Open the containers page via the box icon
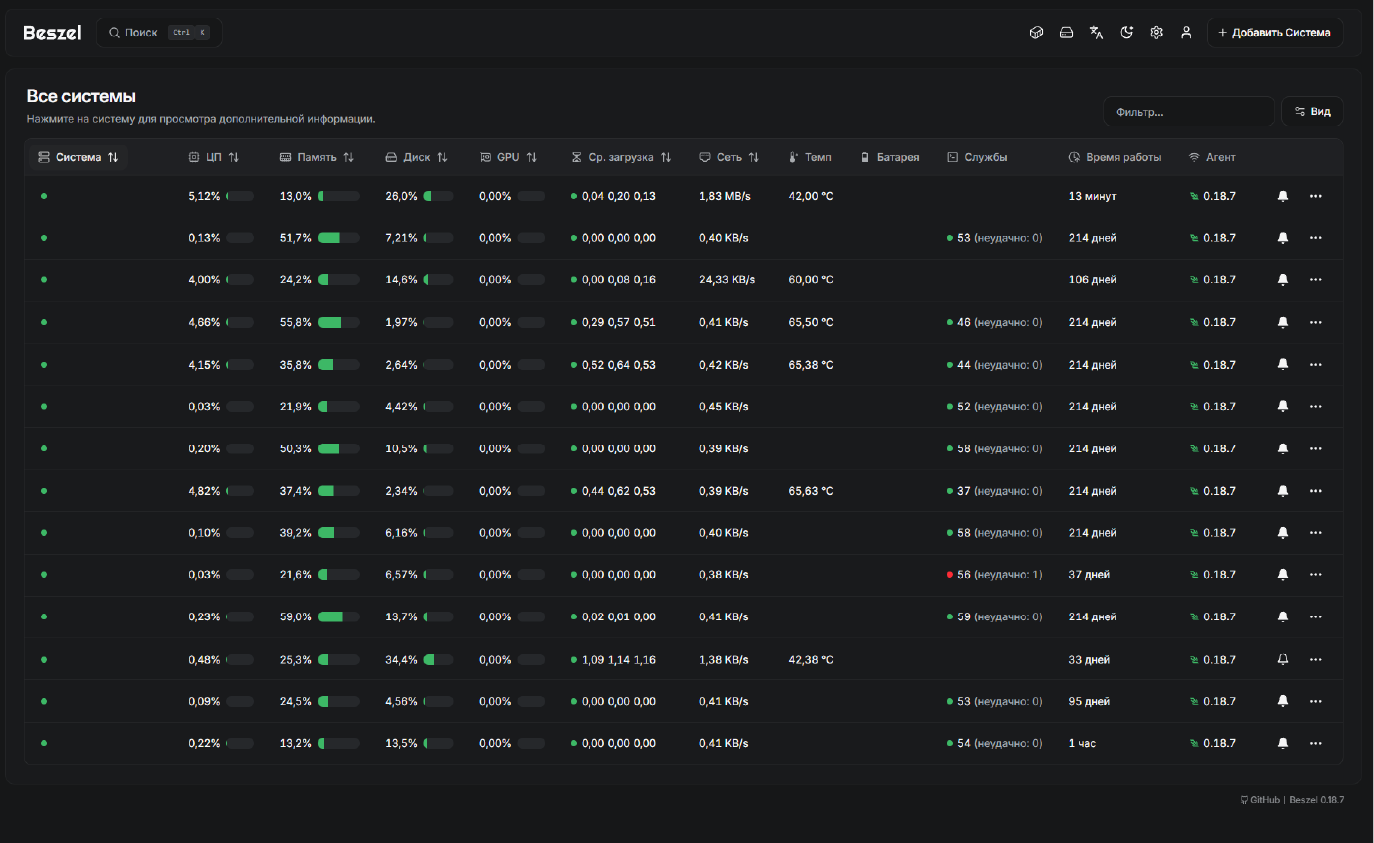This screenshot has width=1374, height=843. (1037, 33)
